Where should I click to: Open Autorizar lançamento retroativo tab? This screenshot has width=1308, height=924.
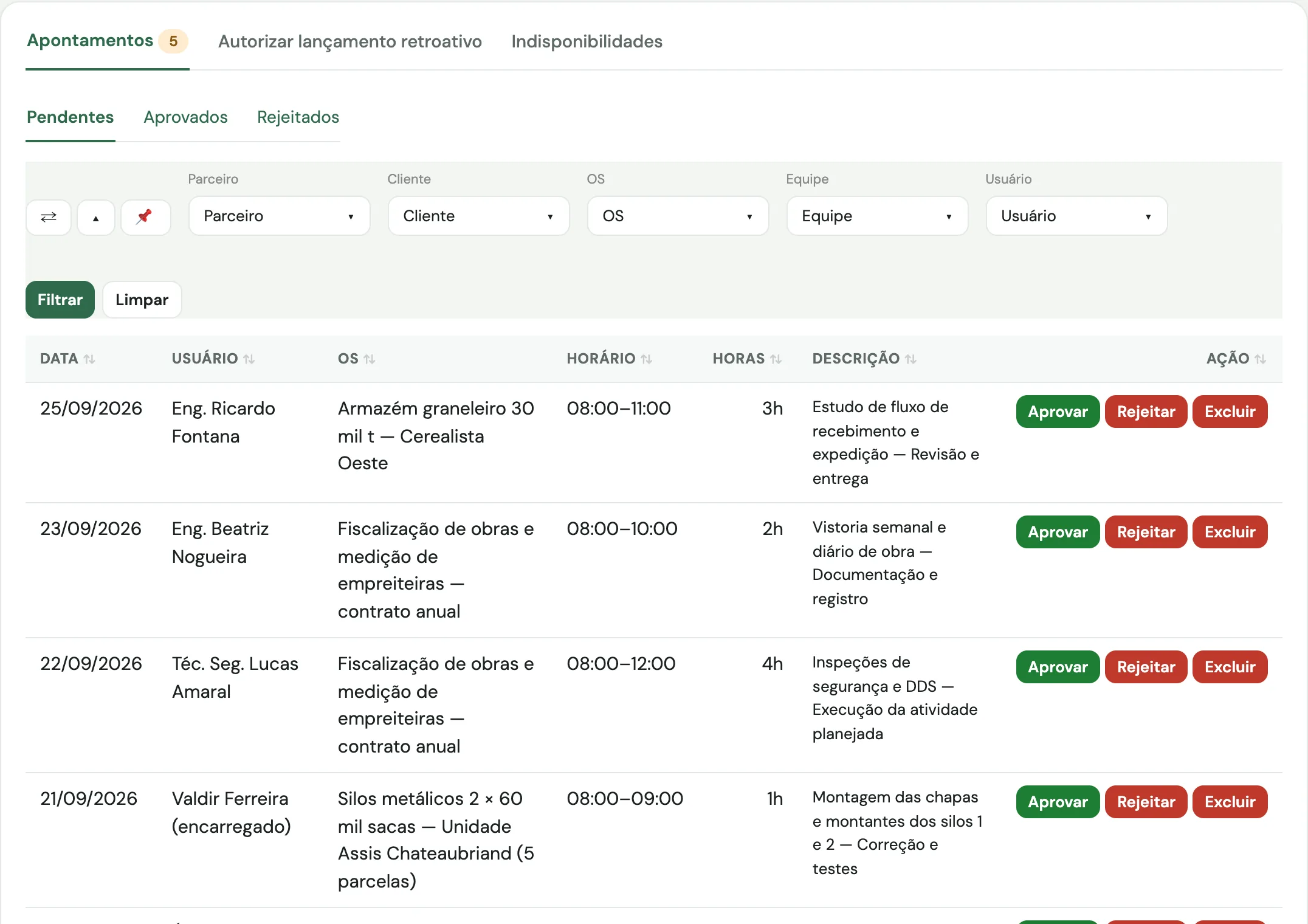pyautogui.click(x=350, y=41)
